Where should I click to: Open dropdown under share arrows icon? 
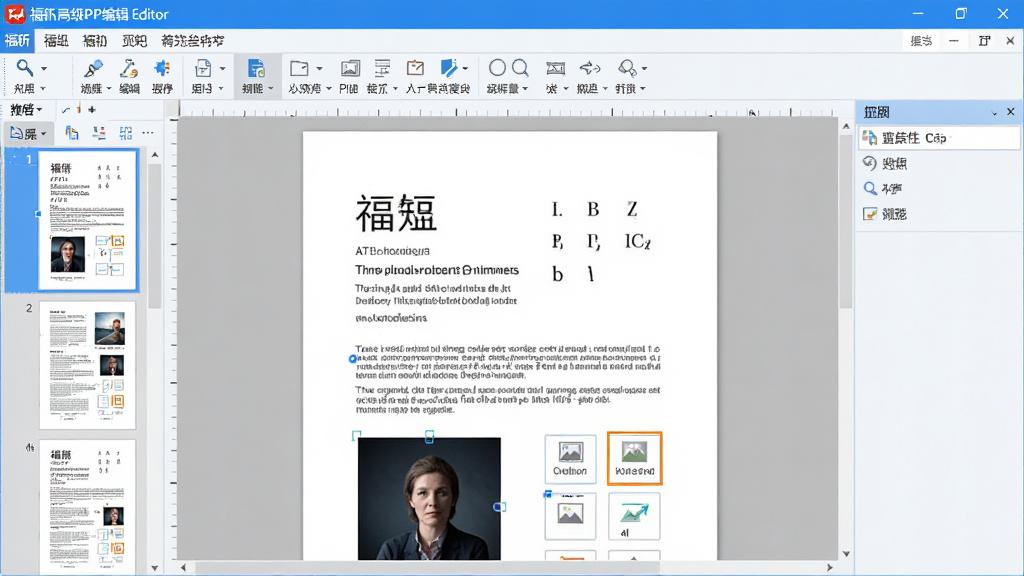(605, 89)
